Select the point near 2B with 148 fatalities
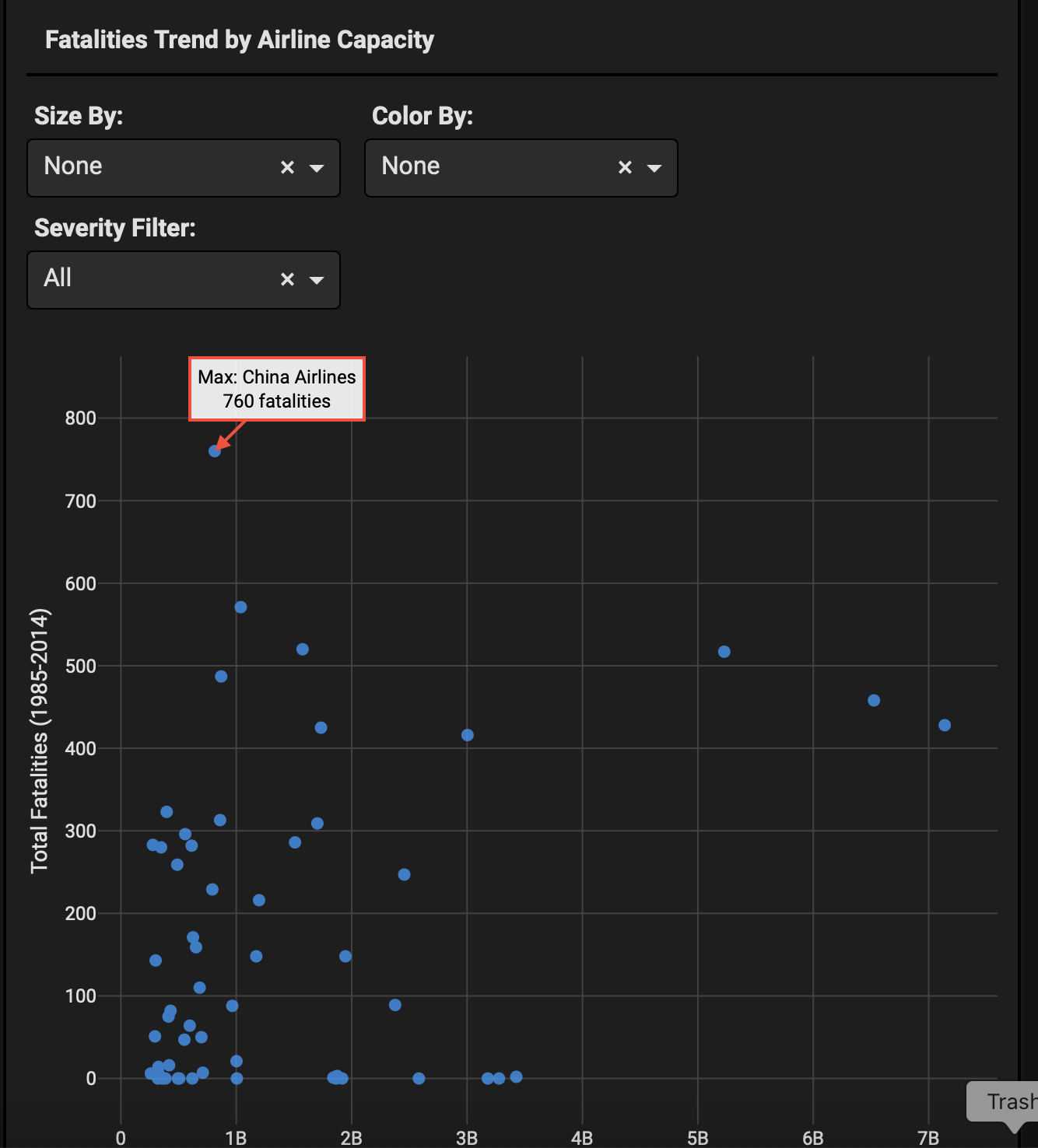Image resolution: width=1038 pixels, height=1148 pixels. click(x=345, y=956)
